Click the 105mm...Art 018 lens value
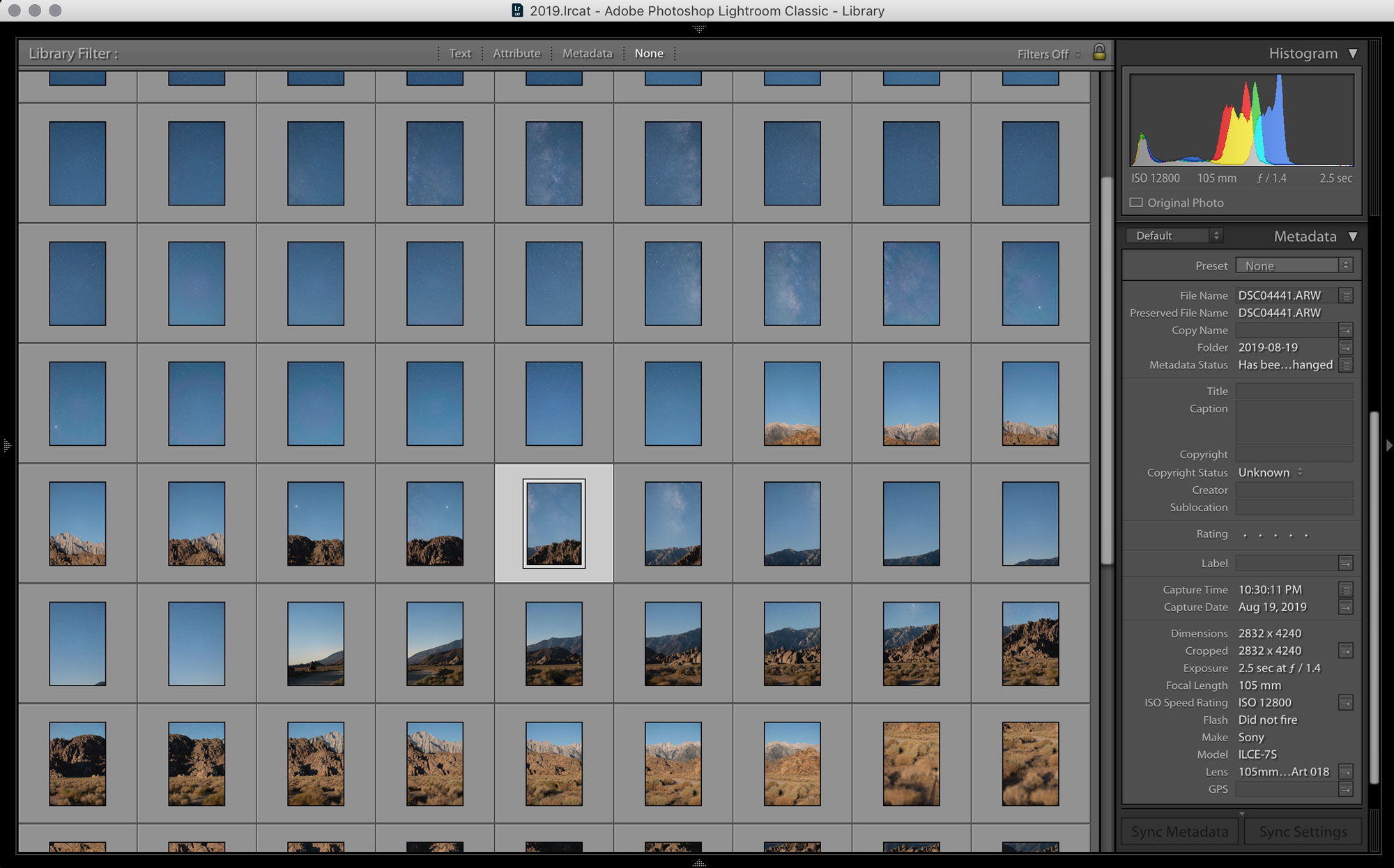This screenshot has width=1394, height=868. click(1283, 772)
